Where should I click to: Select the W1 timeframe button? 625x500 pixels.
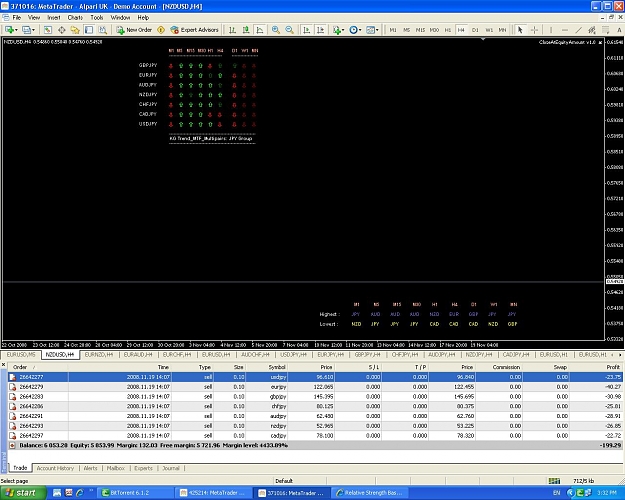(489, 30)
